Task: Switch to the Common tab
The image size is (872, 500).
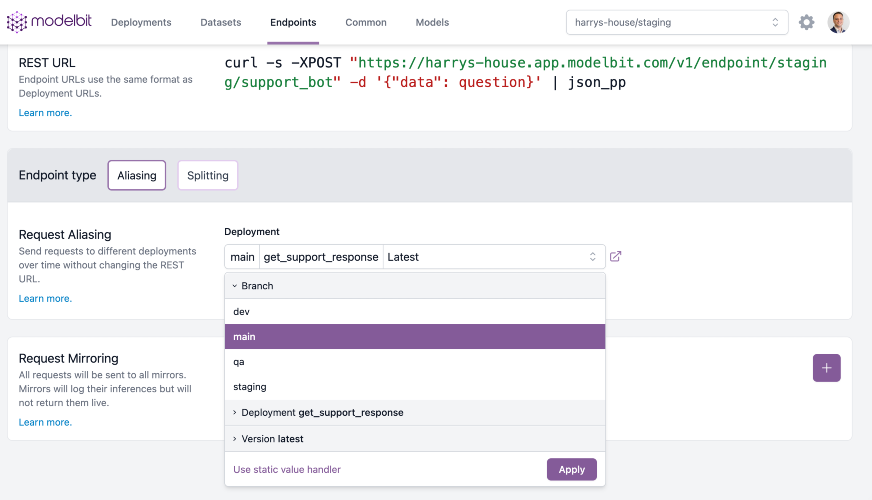Action: (x=366, y=22)
